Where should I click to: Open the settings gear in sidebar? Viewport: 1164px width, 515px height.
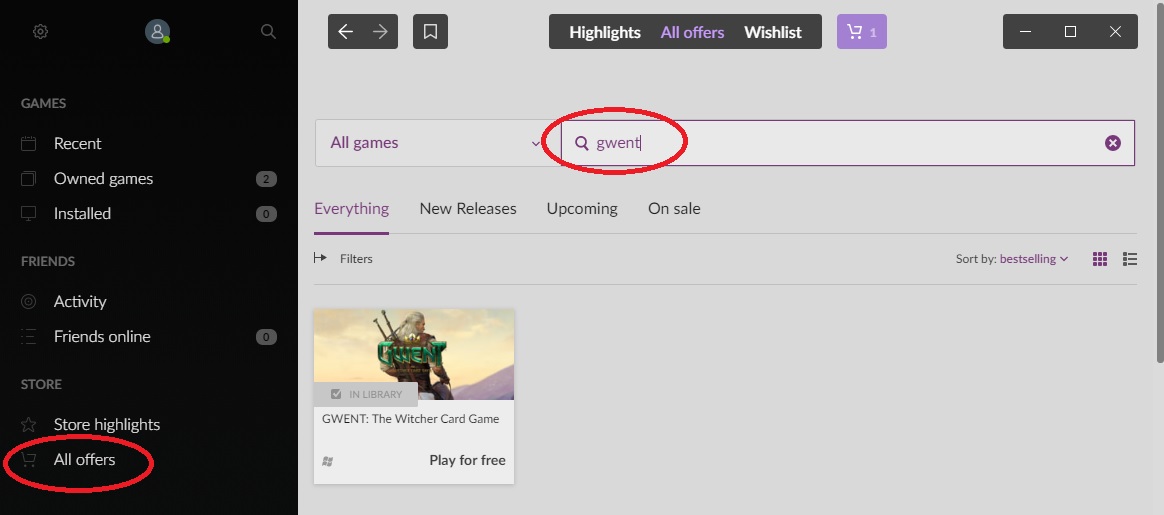tap(40, 32)
